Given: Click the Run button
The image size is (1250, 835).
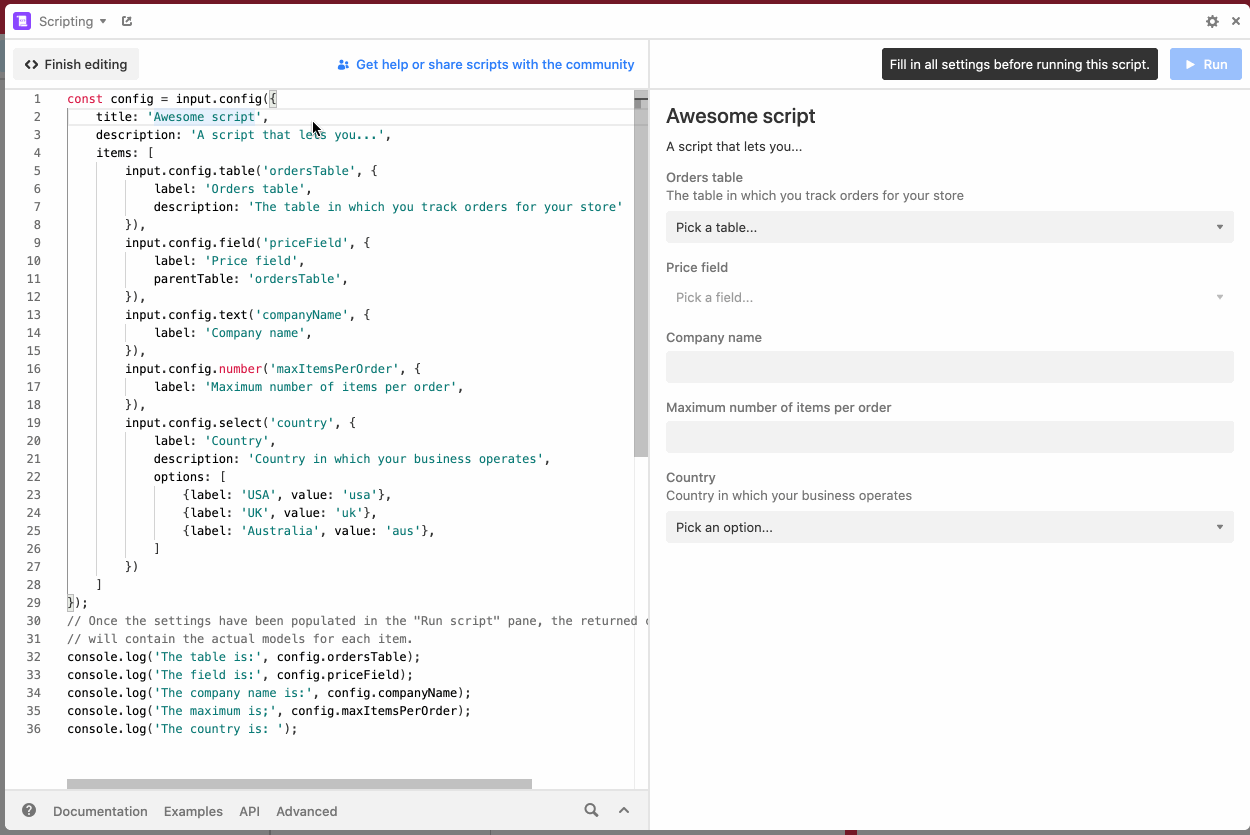Looking at the screenshot, I should click(x=1205, y=64).
